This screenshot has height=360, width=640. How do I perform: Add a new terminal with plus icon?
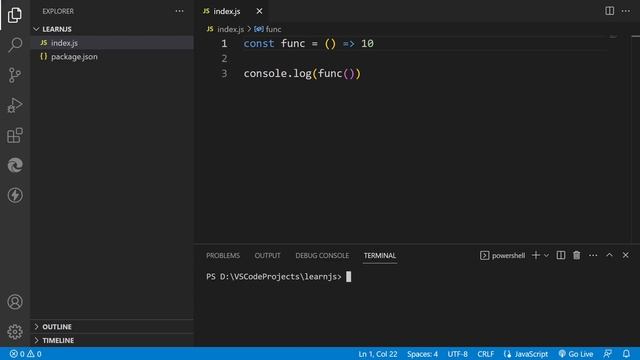coord(536,255)
